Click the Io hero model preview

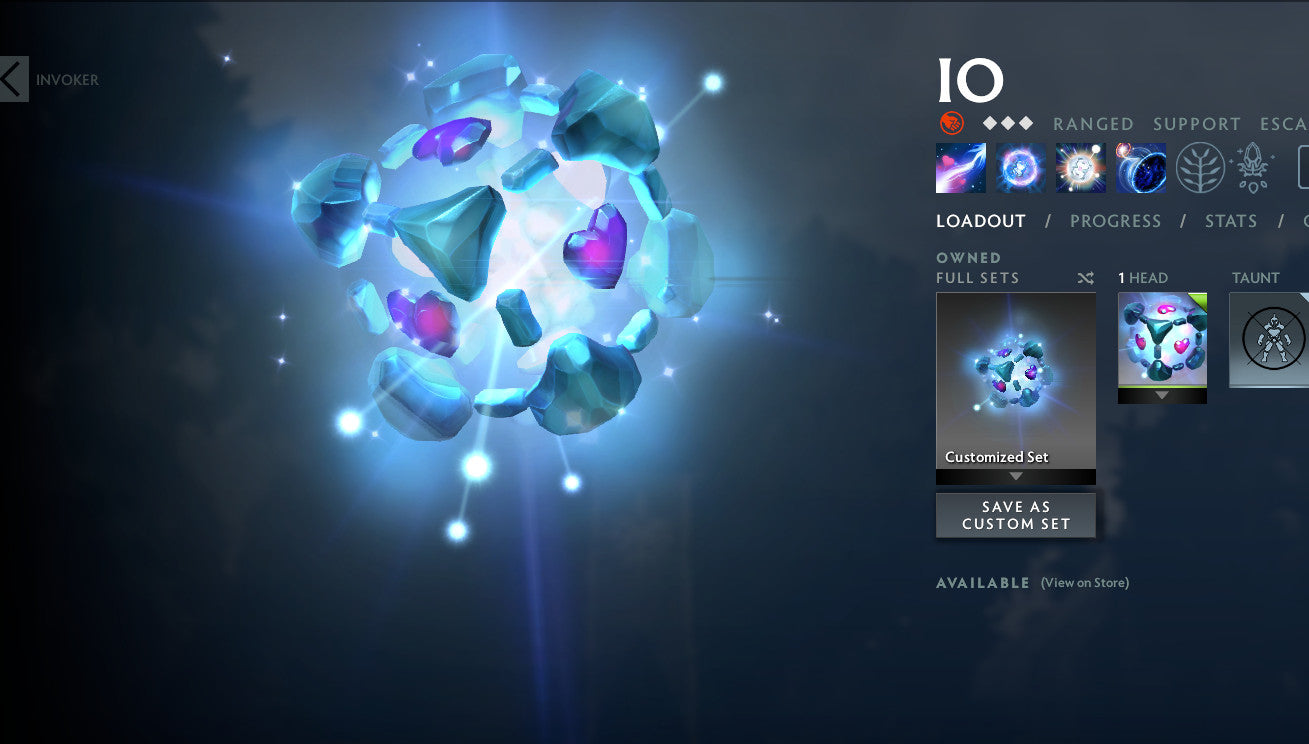pyautogui.click(x=500, y=260)
